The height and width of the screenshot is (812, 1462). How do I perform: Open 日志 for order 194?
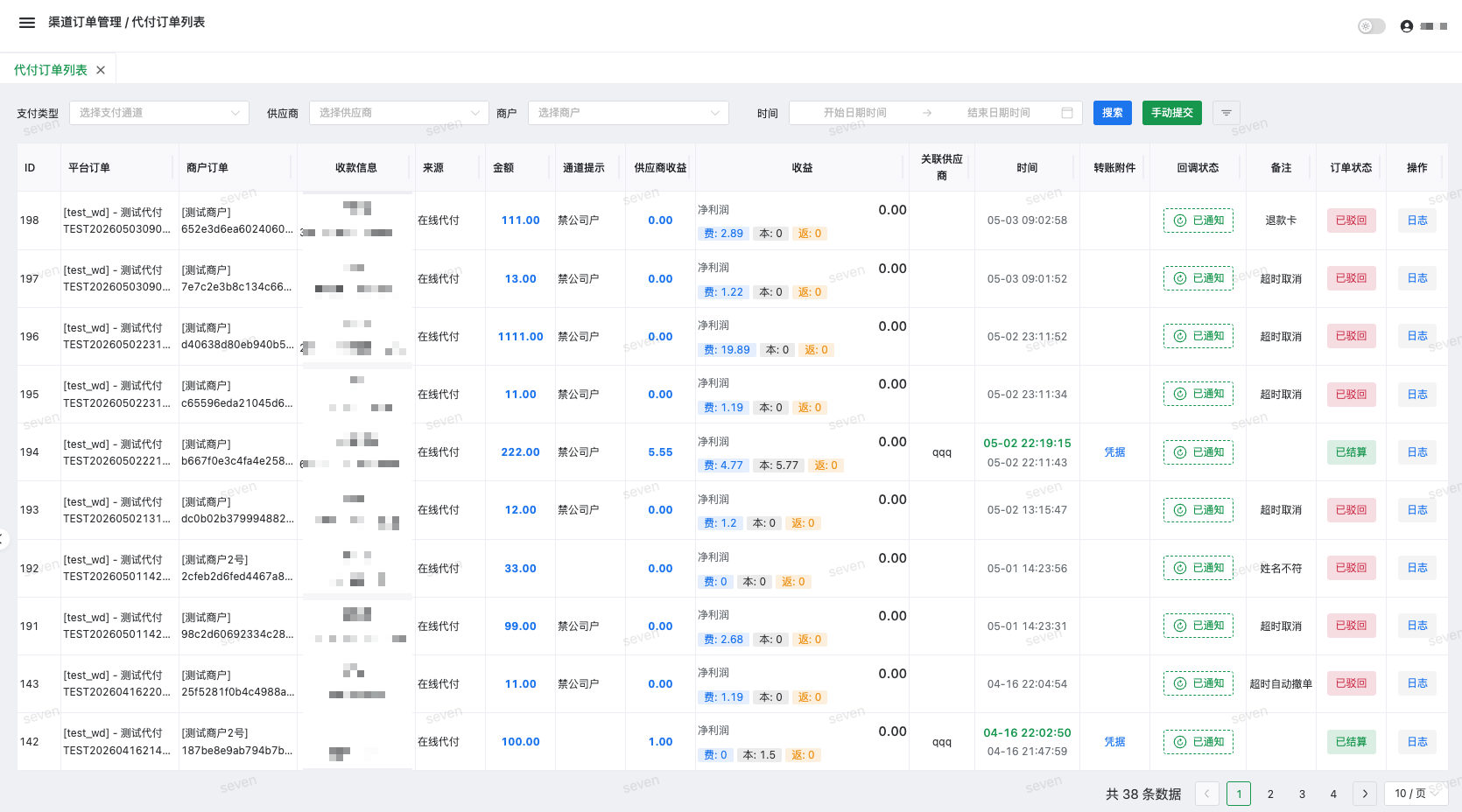point(1417,452)
